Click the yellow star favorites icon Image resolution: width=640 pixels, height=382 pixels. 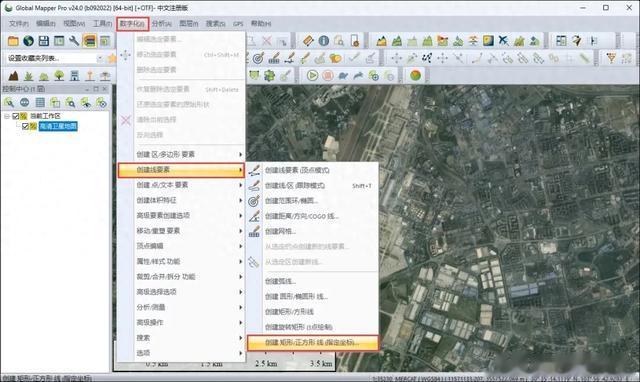[x=112, y=58]
